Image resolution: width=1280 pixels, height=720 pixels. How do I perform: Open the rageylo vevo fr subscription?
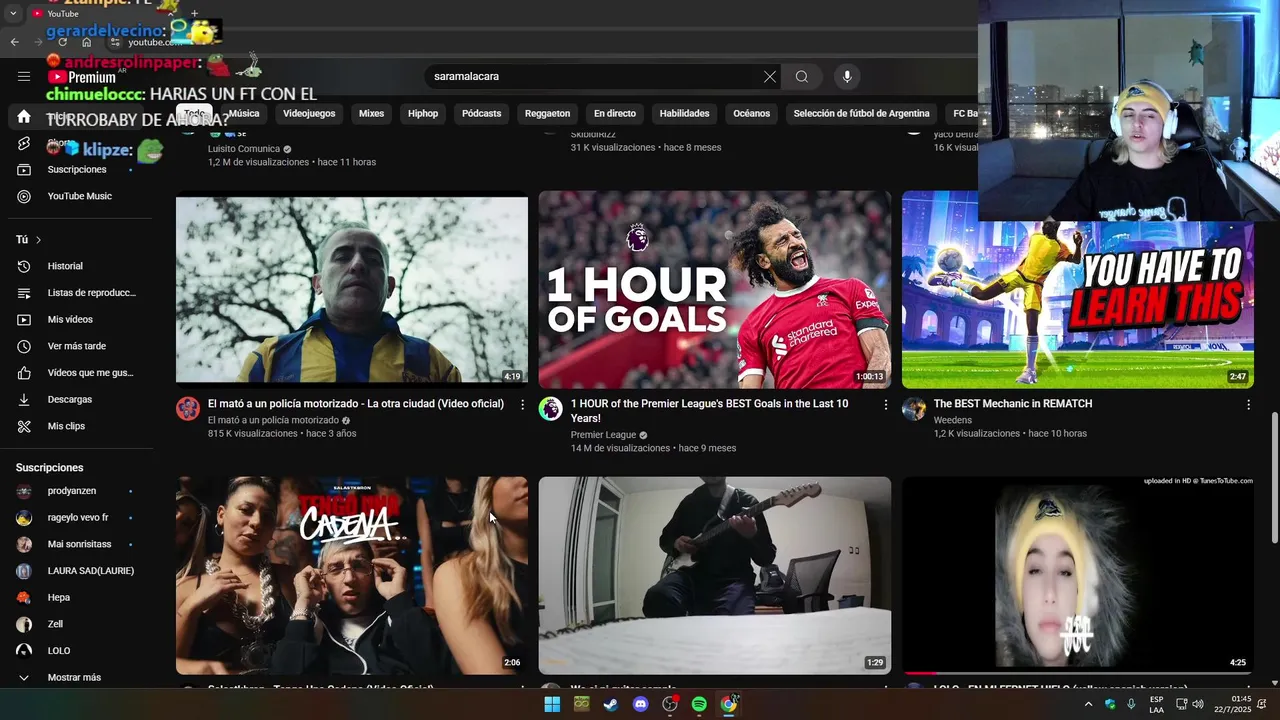click(x=78, y=518)
